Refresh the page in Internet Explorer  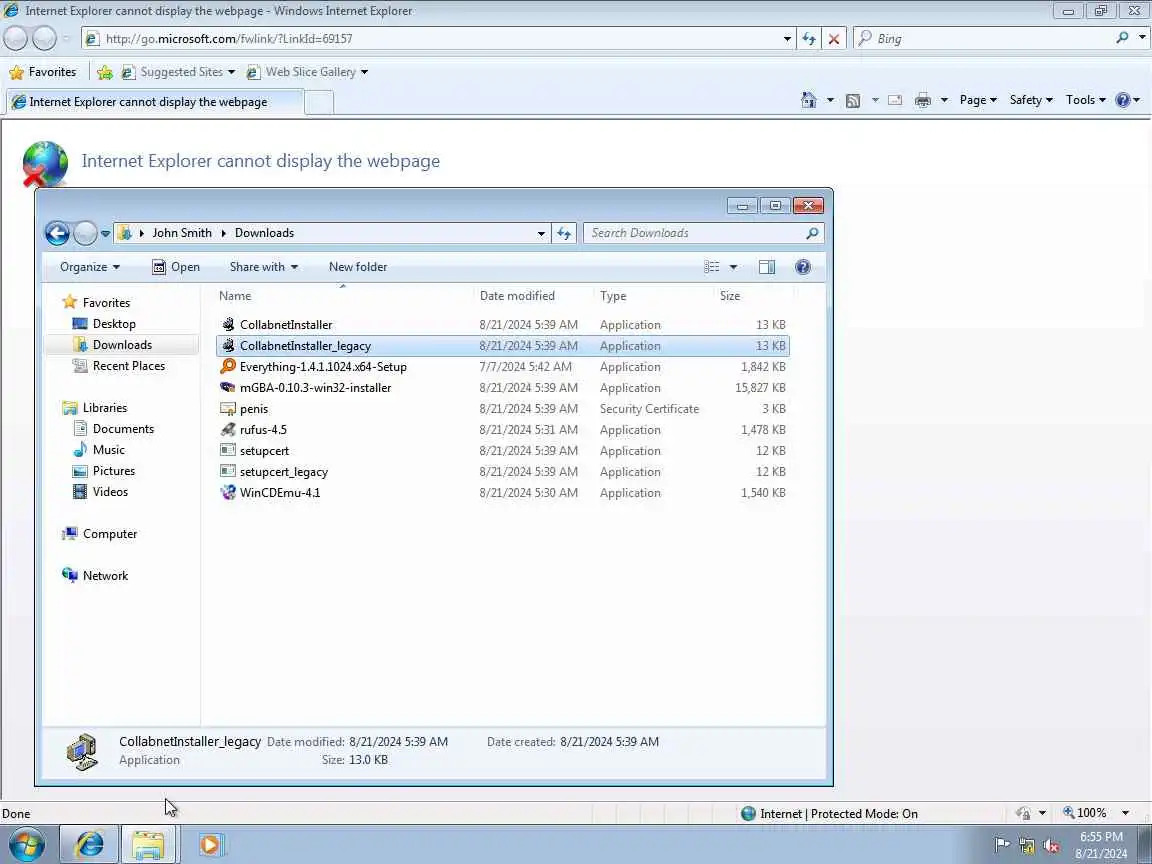pos(809,39)
